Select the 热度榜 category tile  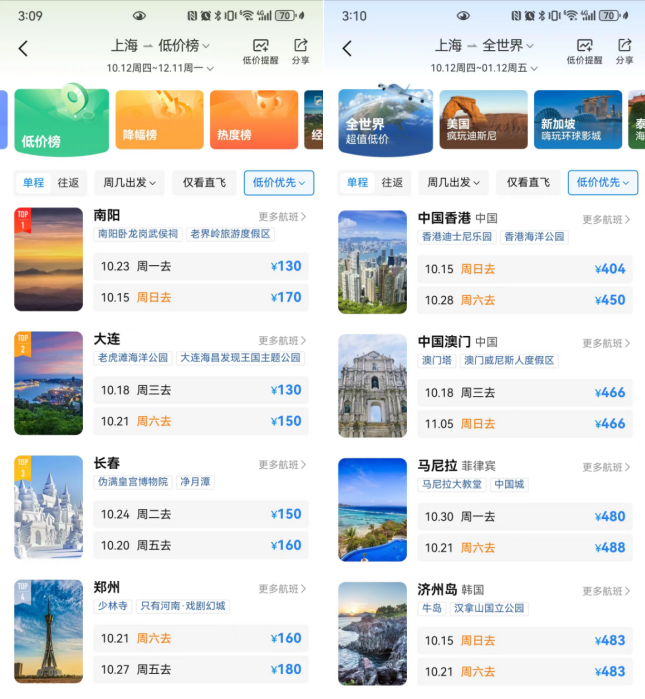point(253,120)
